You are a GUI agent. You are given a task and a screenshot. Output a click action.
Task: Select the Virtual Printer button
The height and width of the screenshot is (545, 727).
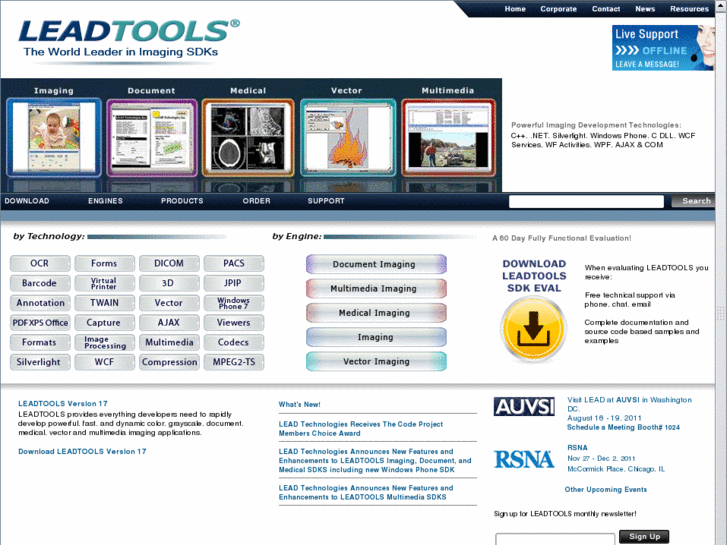(105, 283)
